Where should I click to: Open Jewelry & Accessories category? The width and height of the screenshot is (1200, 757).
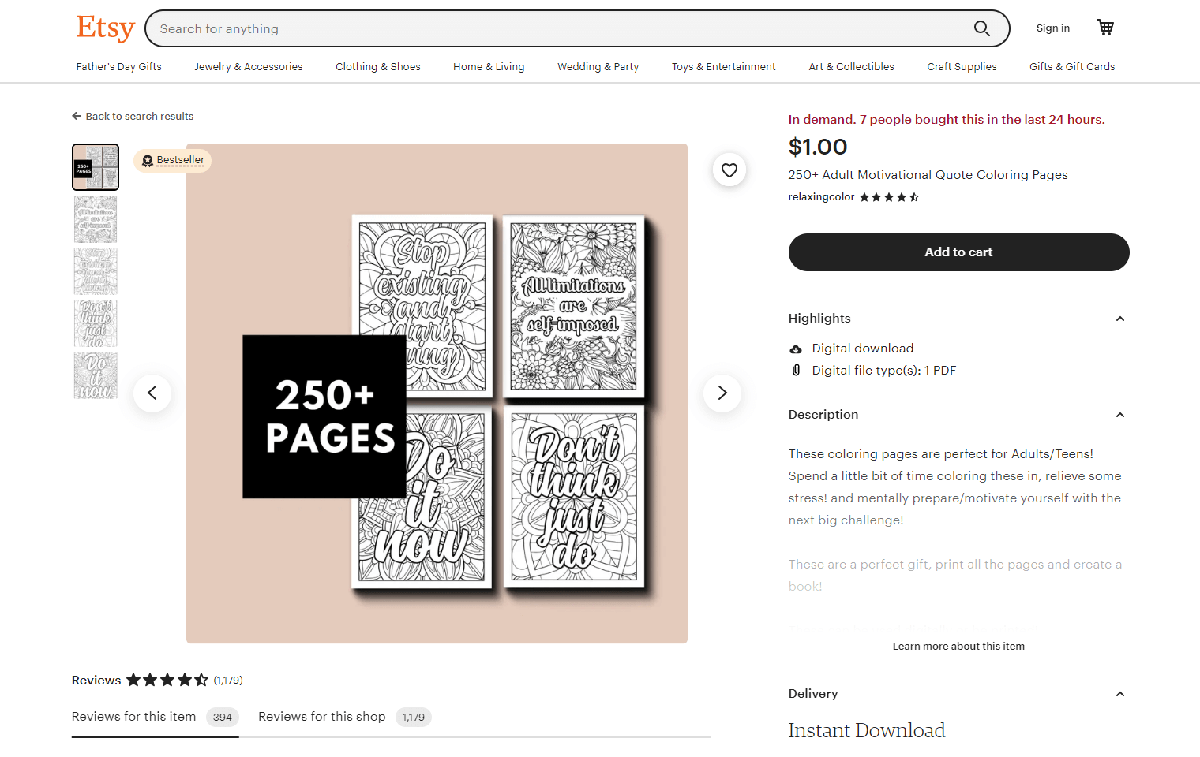(x=248, y=67)
